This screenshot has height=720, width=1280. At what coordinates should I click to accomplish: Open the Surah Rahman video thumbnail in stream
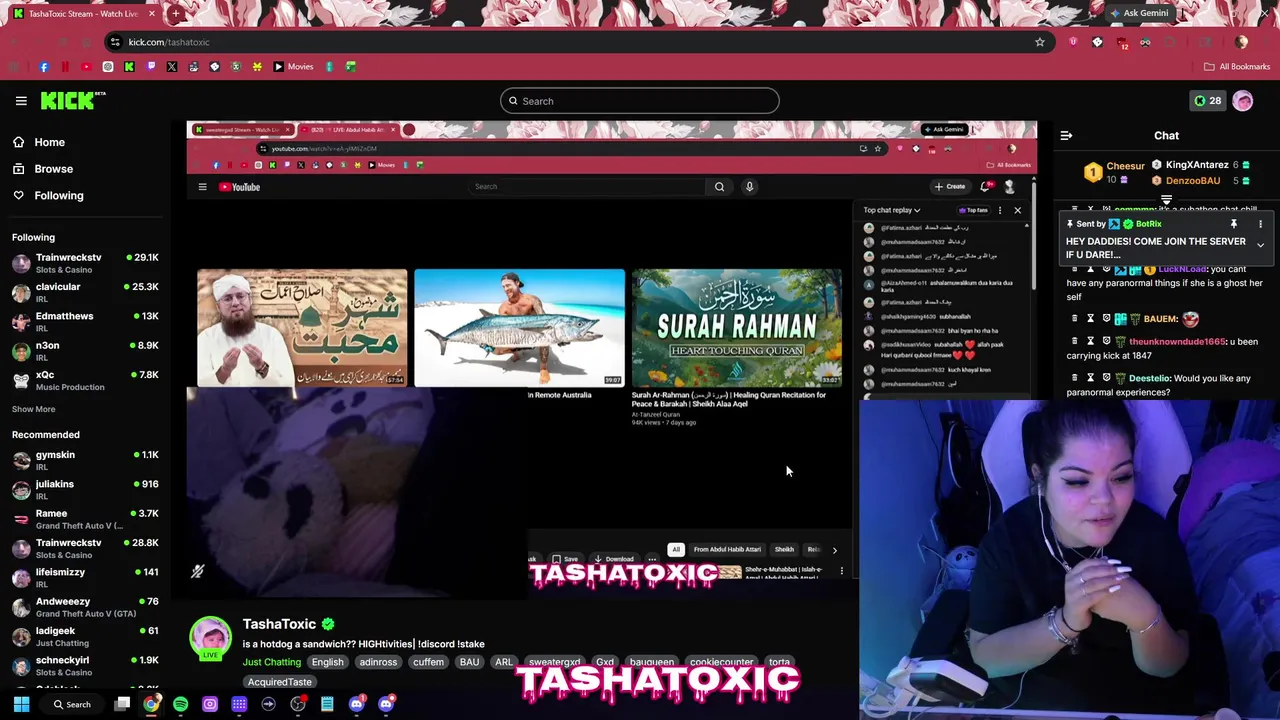[737, 327]
